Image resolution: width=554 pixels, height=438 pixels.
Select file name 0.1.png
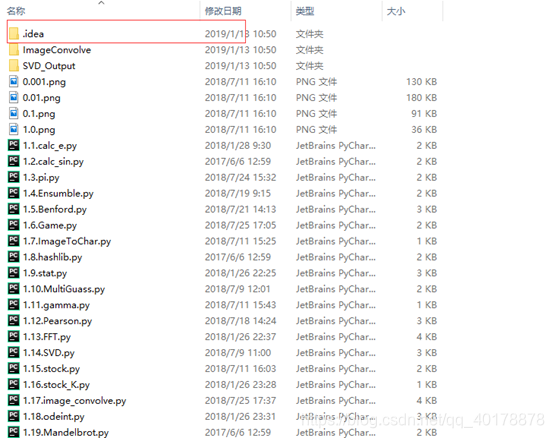[x=39, y=114]
